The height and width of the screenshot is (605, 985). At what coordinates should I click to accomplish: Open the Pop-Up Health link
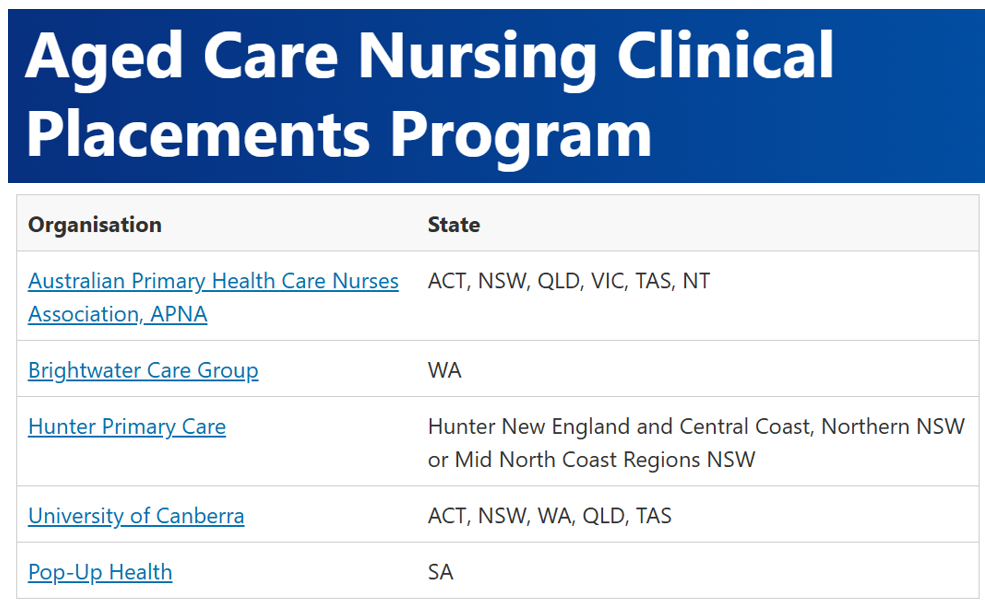click(100, 571)
